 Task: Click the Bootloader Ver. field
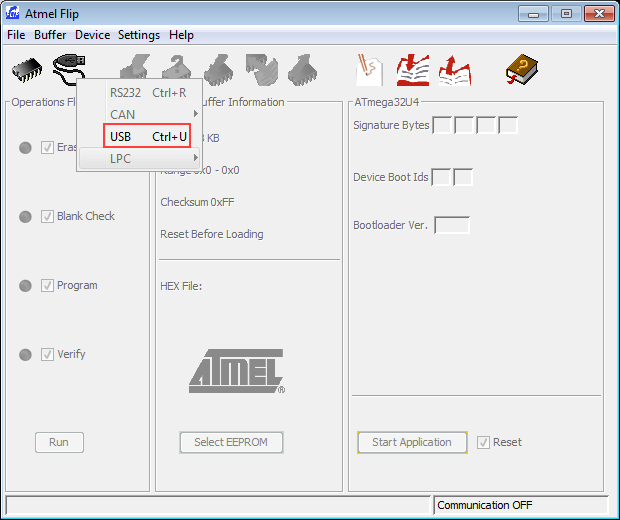(452, 225)
